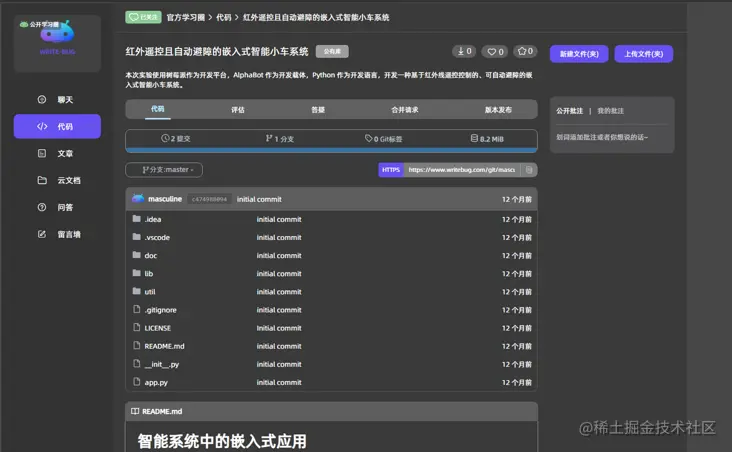Click the LICENSE file icon
The image size is (732, 452).
coord(136,327)
